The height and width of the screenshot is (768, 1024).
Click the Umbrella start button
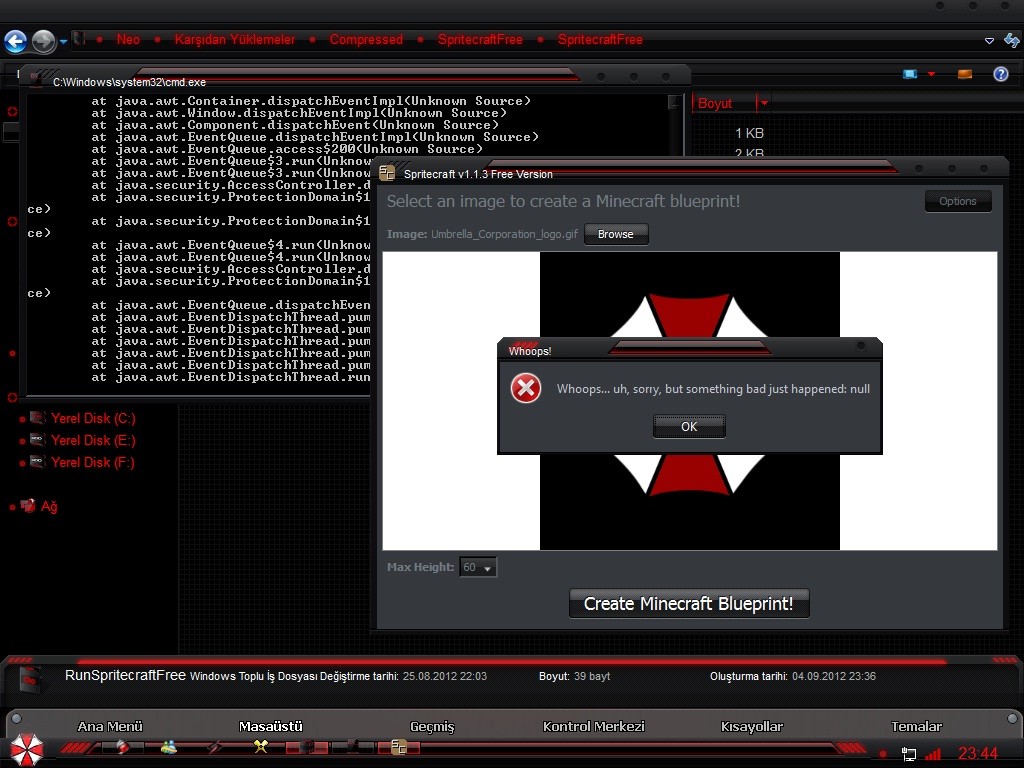(27, 749)
